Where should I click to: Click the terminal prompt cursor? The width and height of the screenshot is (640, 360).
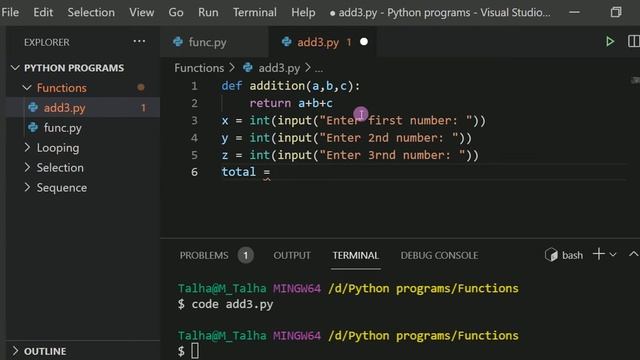point(195,351)
